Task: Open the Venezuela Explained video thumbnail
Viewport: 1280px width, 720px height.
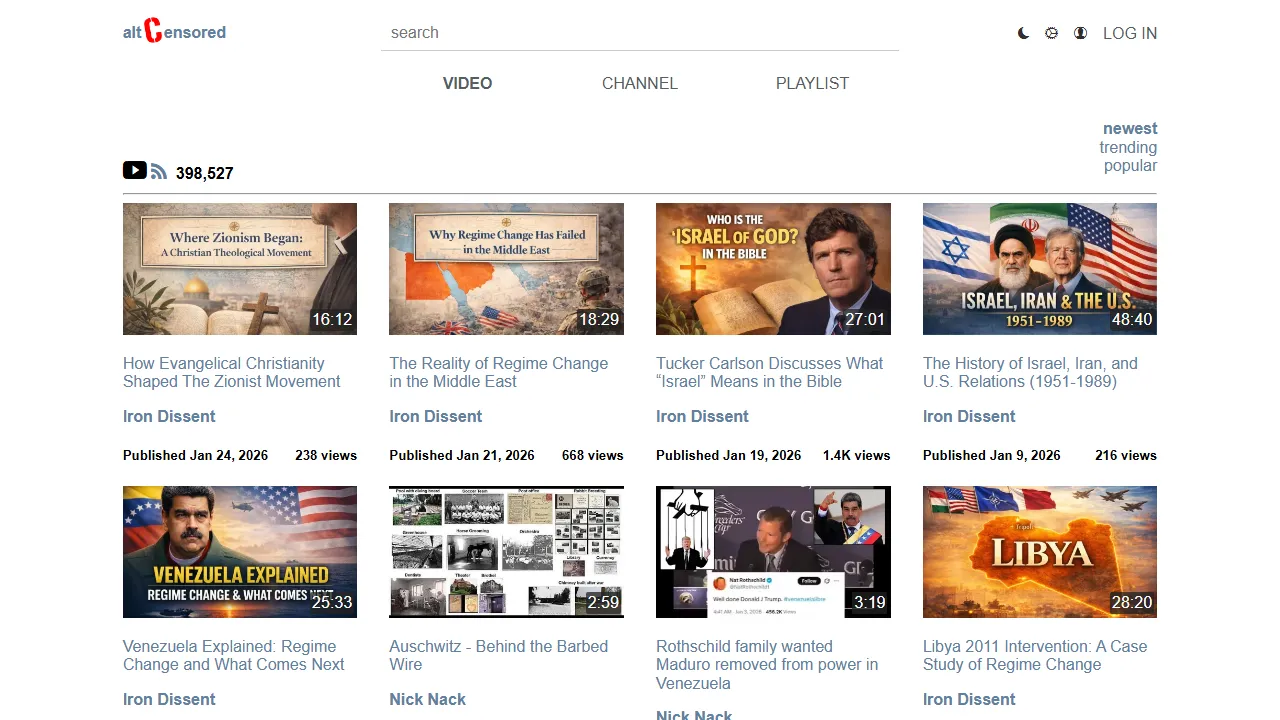Action: pyautogui.click(x=239, y=551)
